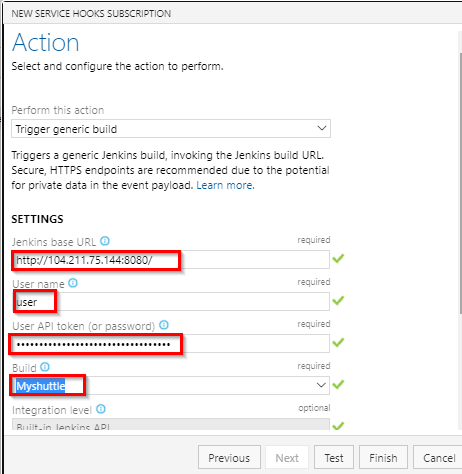Show info tooltip for User name
Viewport: 462px width, 474px height.
click(x=73, y=283)
